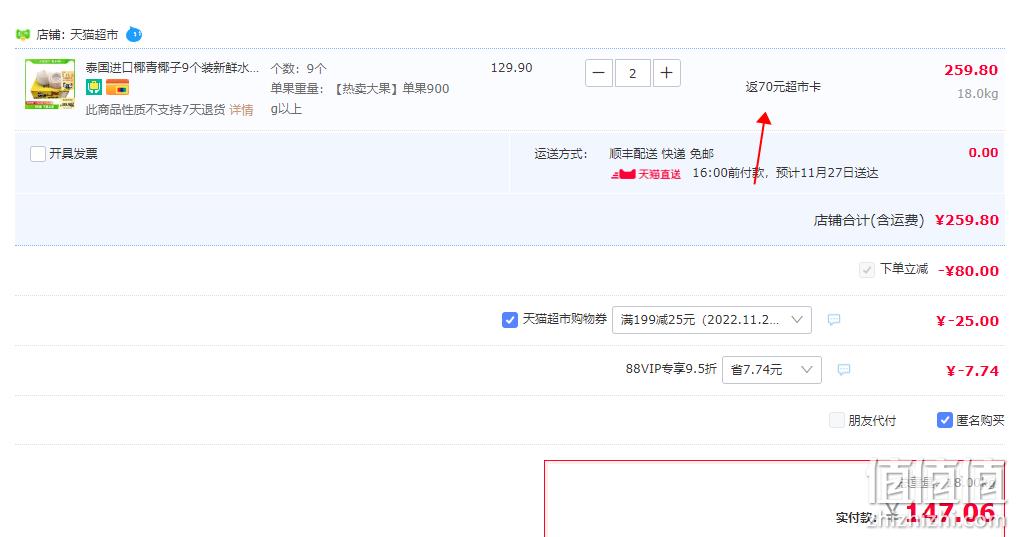Toggle the 下单立减 checkbox
1016x537 pixels.
(x=866, y=269)
